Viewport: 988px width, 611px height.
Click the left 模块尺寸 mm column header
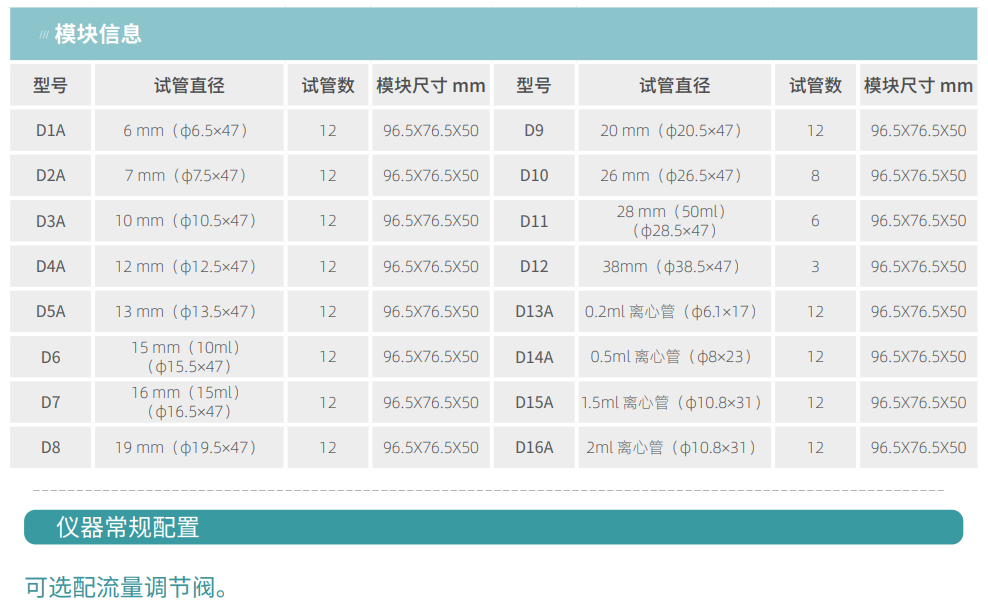coord(431,85)
